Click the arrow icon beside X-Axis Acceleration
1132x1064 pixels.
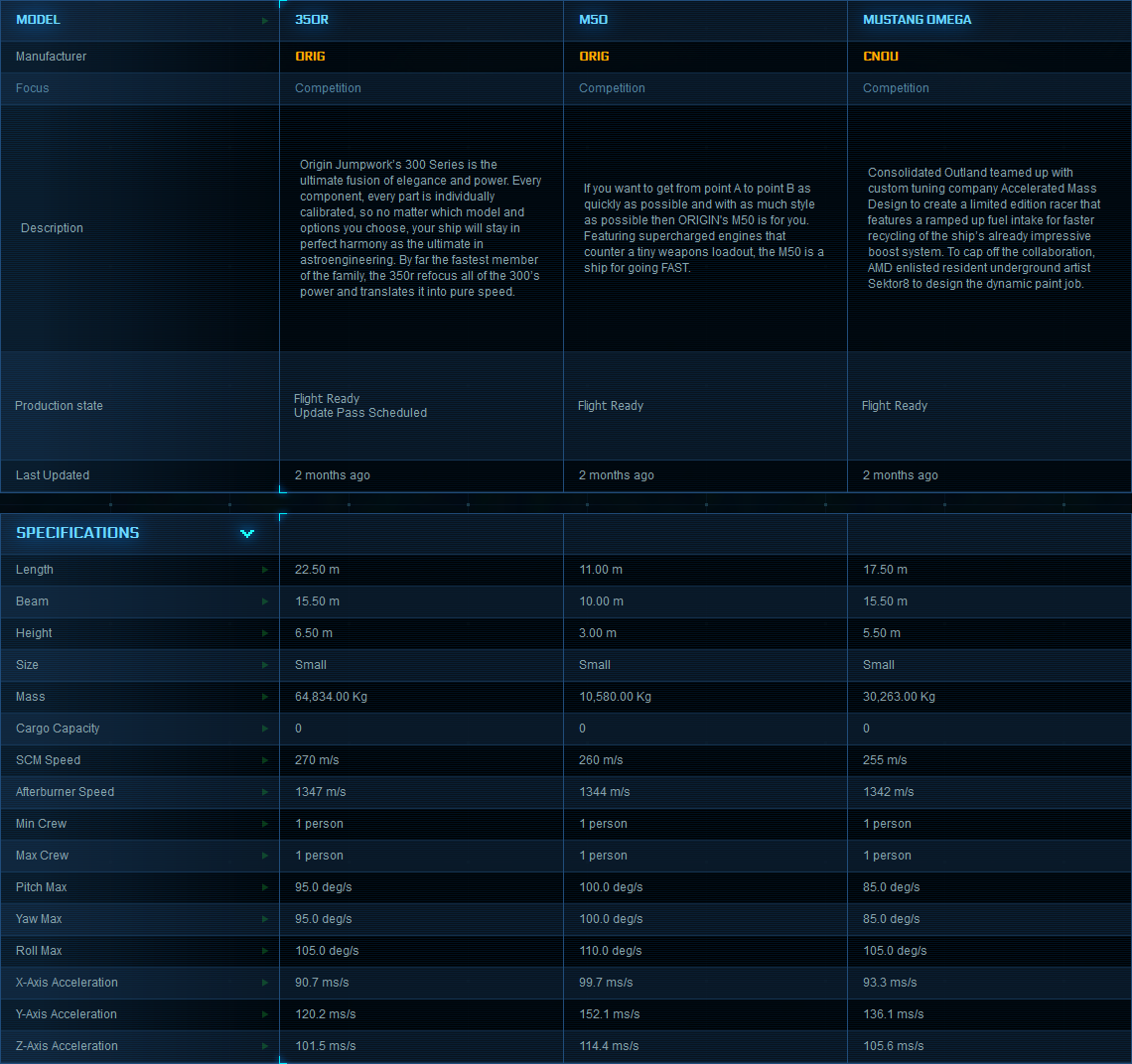[x=264, y=983]
